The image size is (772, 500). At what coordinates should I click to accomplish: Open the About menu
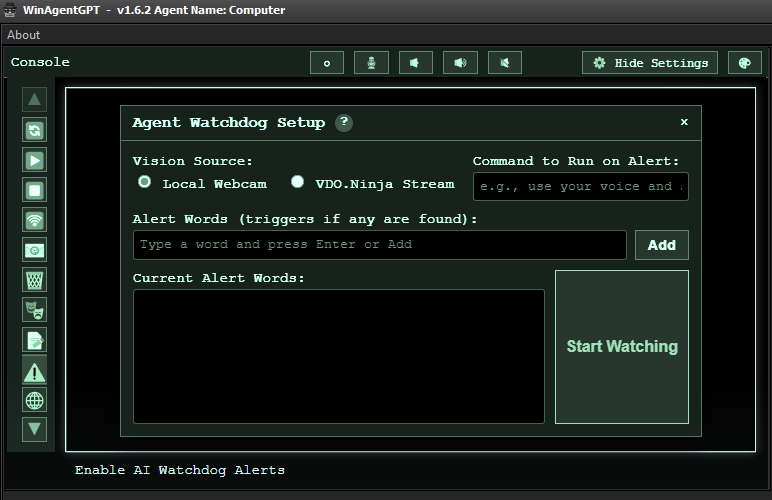pos(23,35)
